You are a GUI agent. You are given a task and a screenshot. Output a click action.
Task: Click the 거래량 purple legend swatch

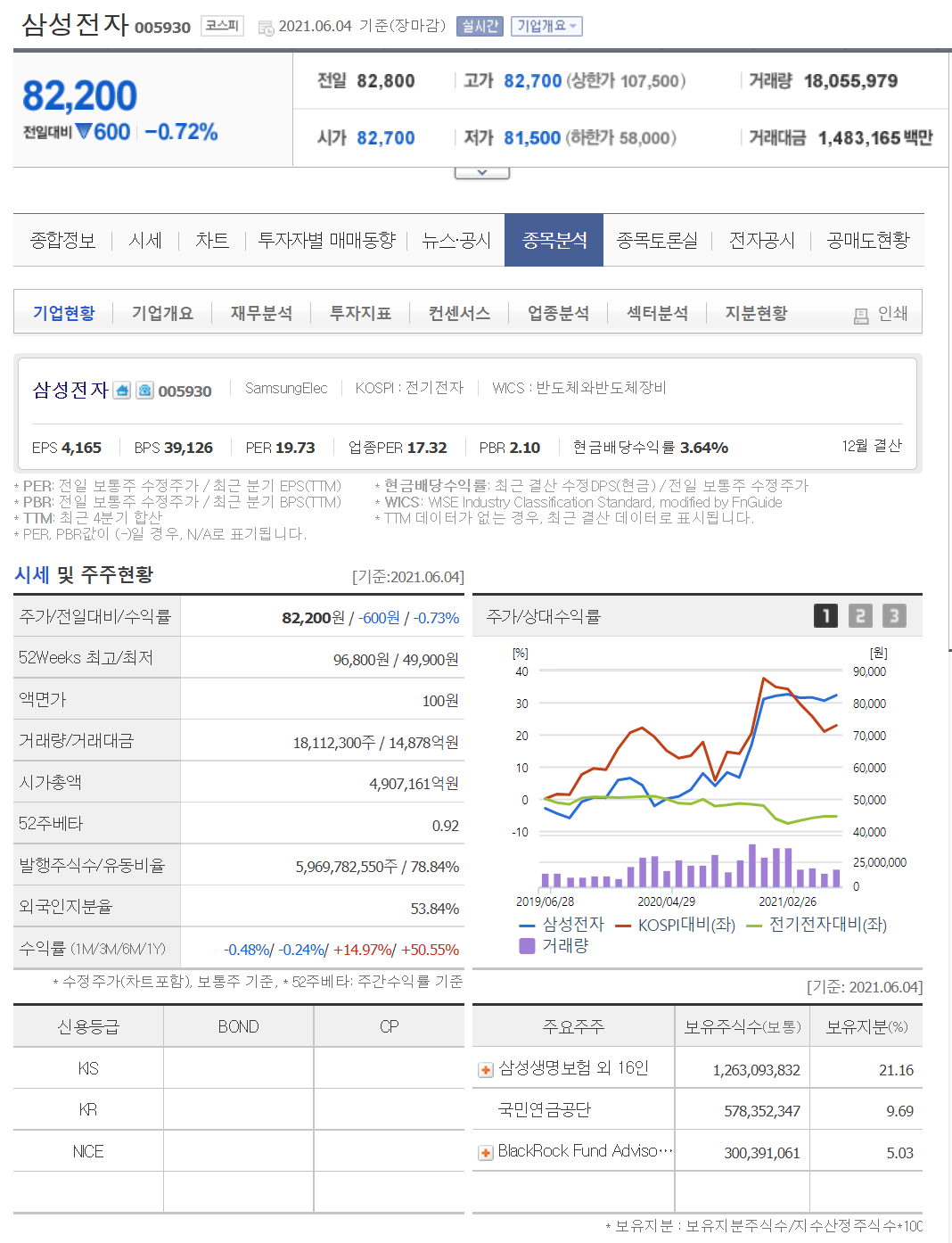coord(527,945)
